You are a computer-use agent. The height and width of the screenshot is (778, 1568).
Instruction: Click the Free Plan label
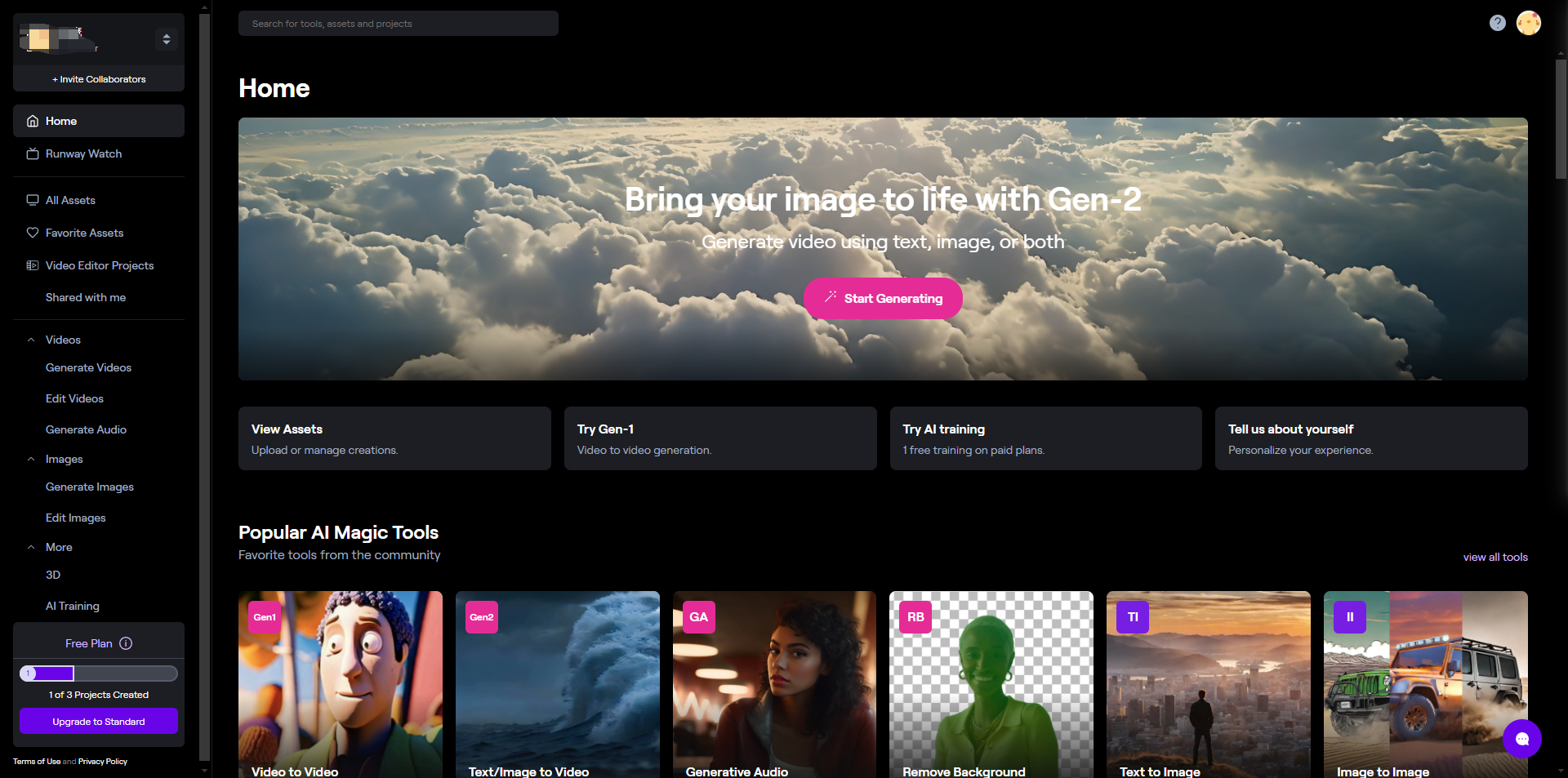pos(89,643)
